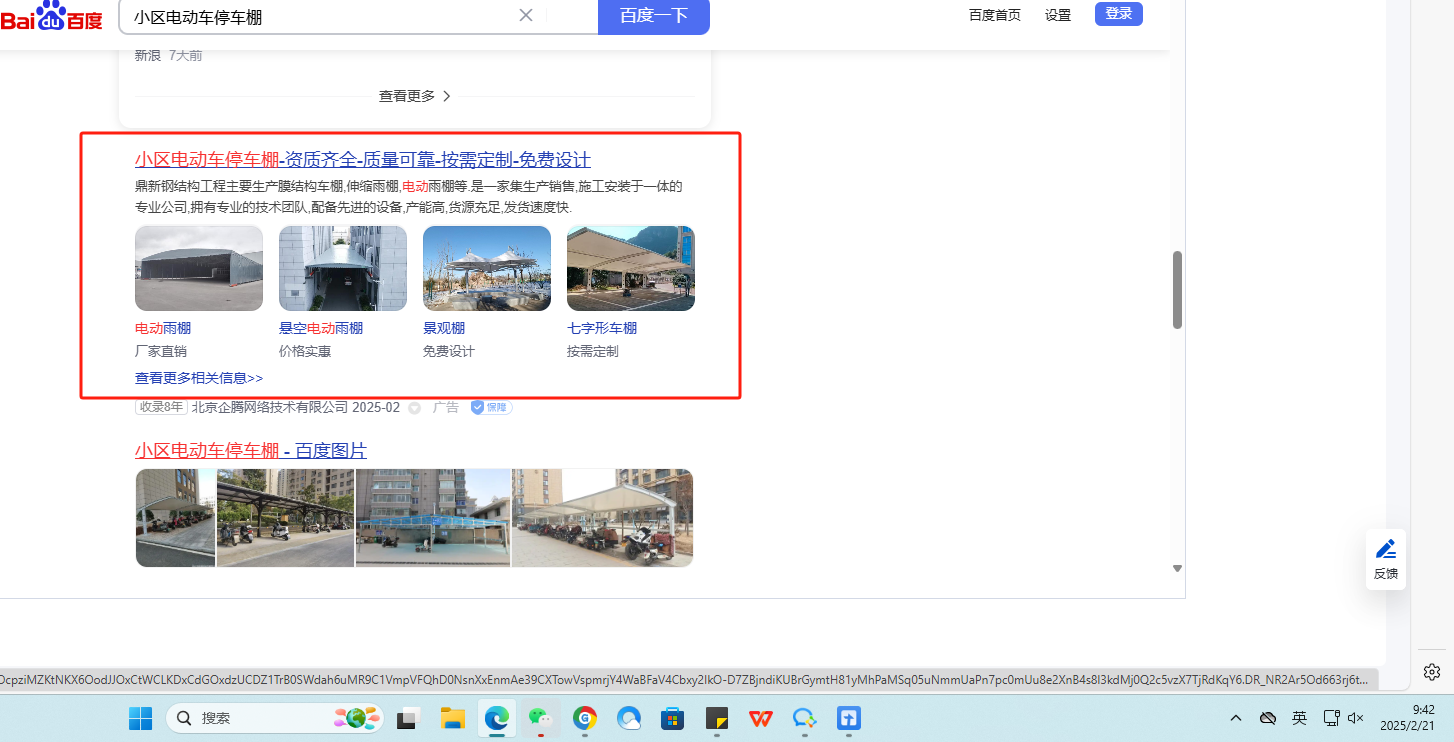Expand 查看更多 in news card
This screenshot has height=742, width=1454.
(414, 96)
